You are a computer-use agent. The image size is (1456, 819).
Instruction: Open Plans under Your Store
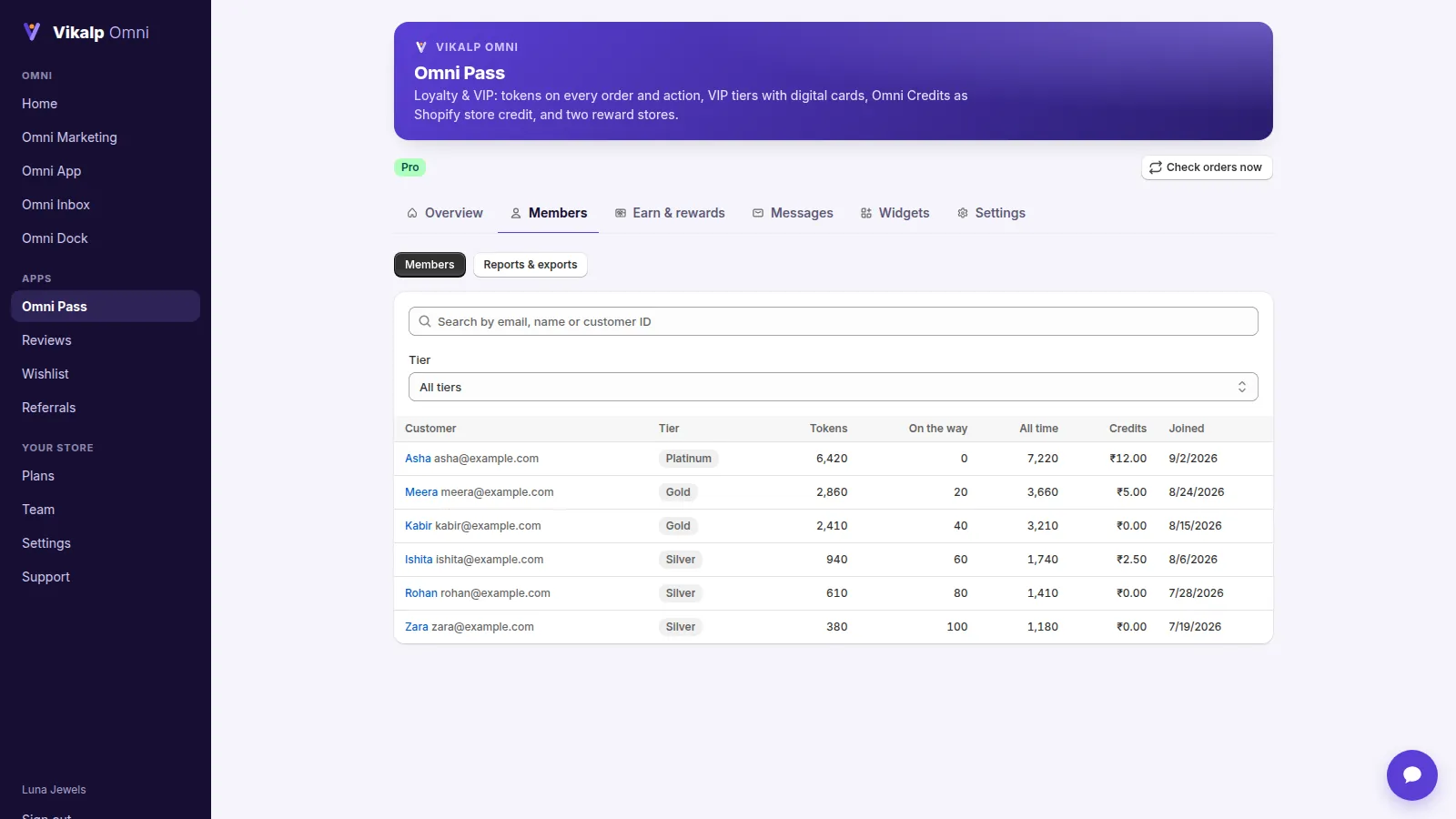coord(38,476)
